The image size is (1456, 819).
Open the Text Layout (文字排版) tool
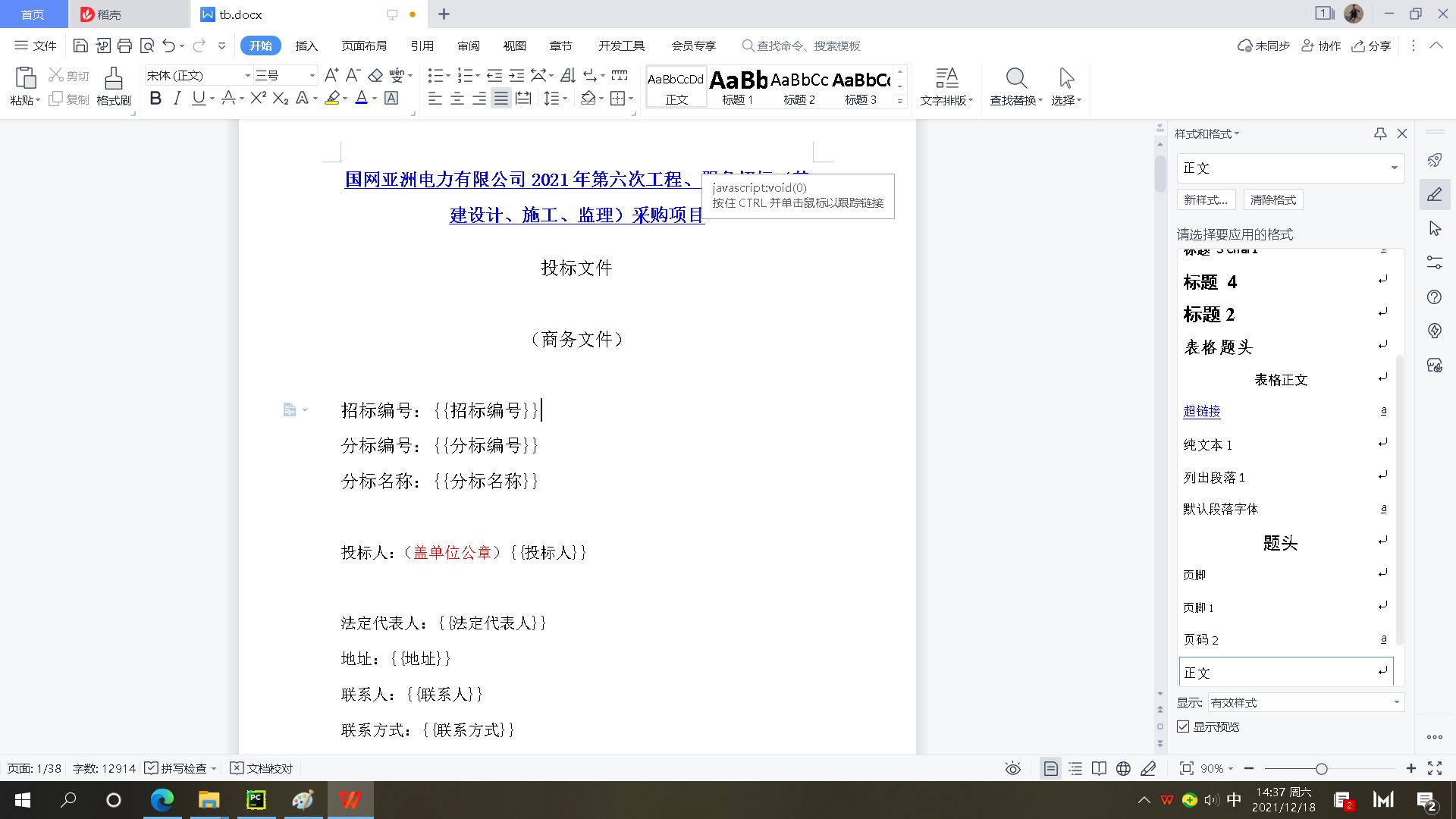(946, 86)
